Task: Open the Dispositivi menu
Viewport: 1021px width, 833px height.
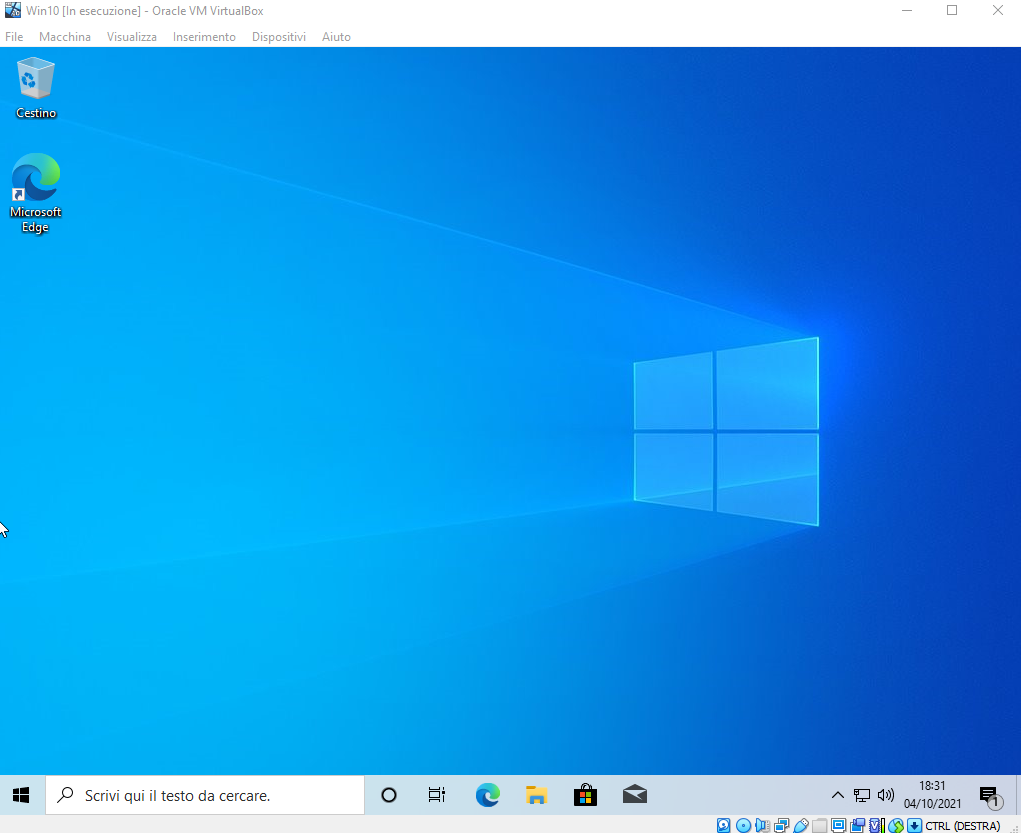Action: tap(279, 36)
